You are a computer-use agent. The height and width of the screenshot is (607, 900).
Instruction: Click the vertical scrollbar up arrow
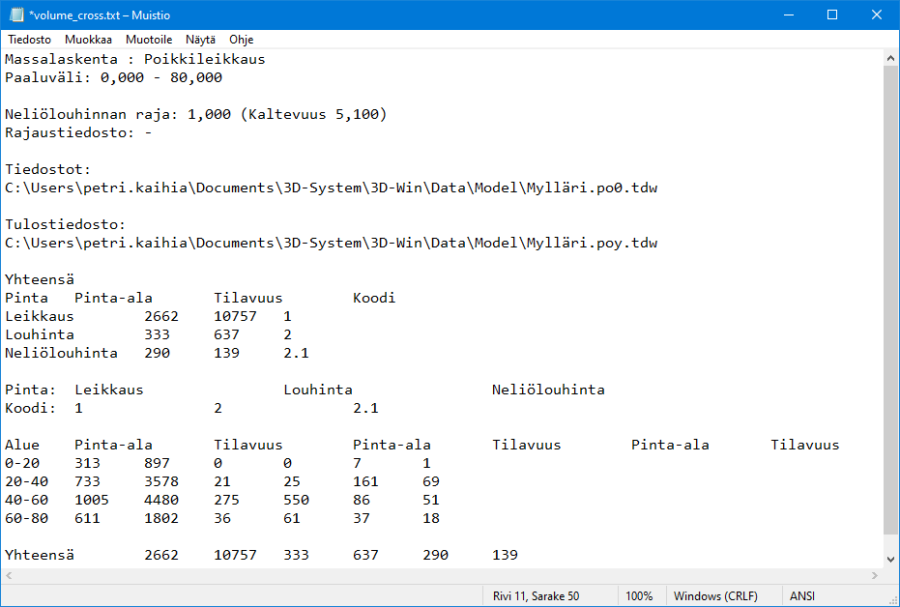891,58
